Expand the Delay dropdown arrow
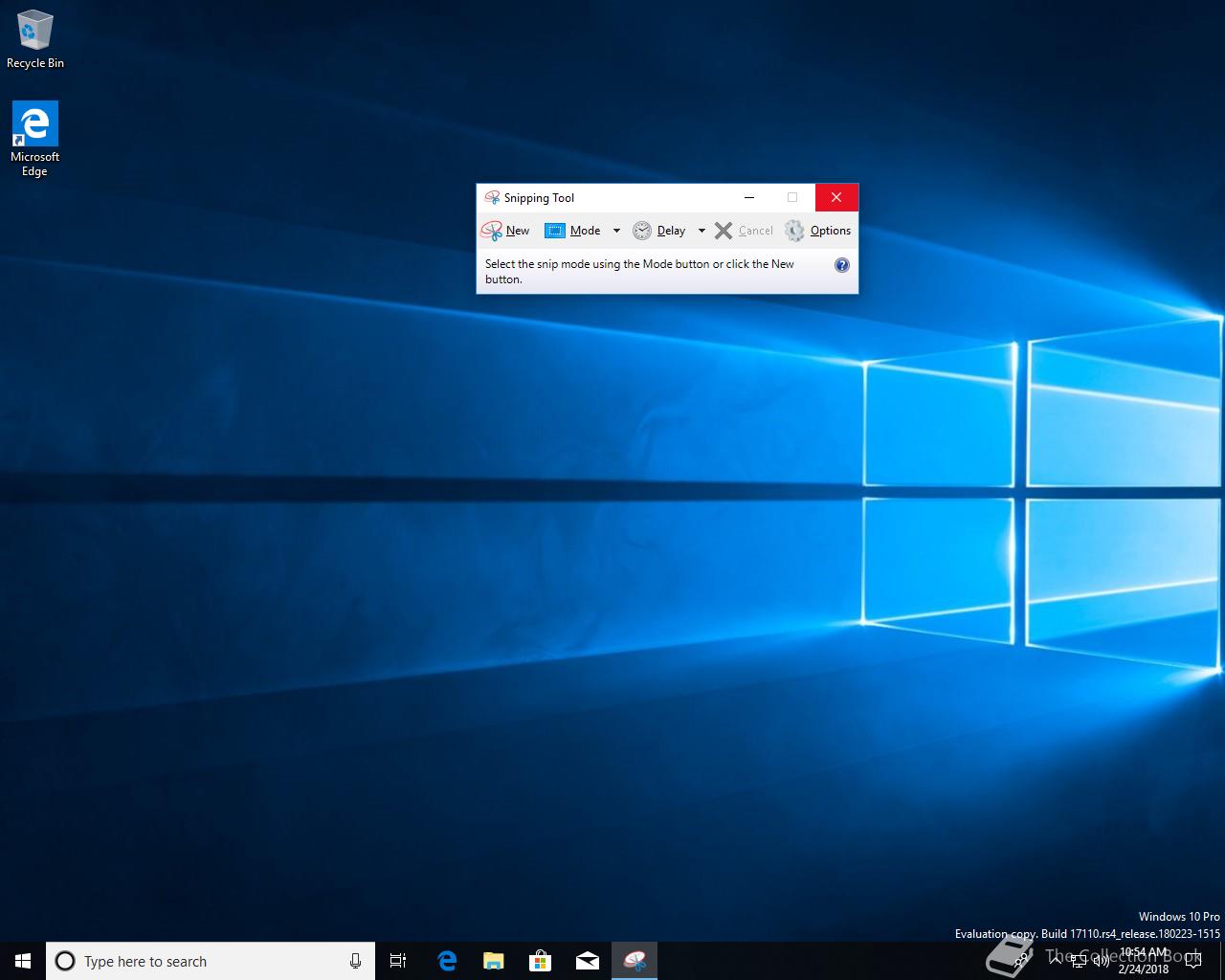 pos(702,231)
